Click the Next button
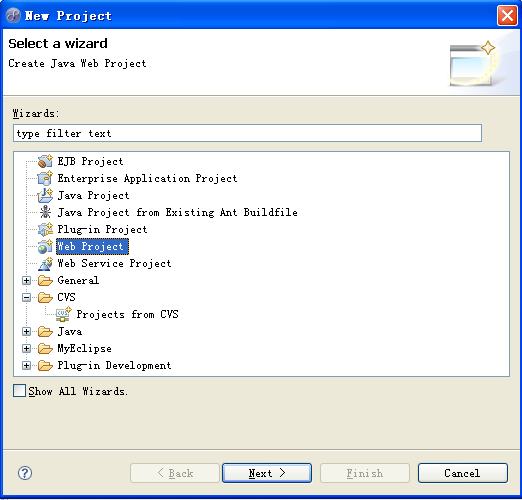 pyautogui.click(x=267, y=473)
